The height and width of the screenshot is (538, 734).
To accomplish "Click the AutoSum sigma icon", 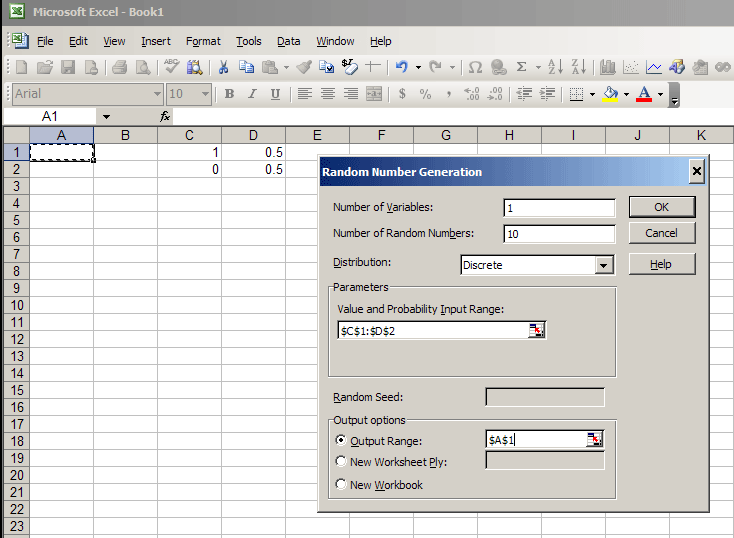I will (521, 68).
